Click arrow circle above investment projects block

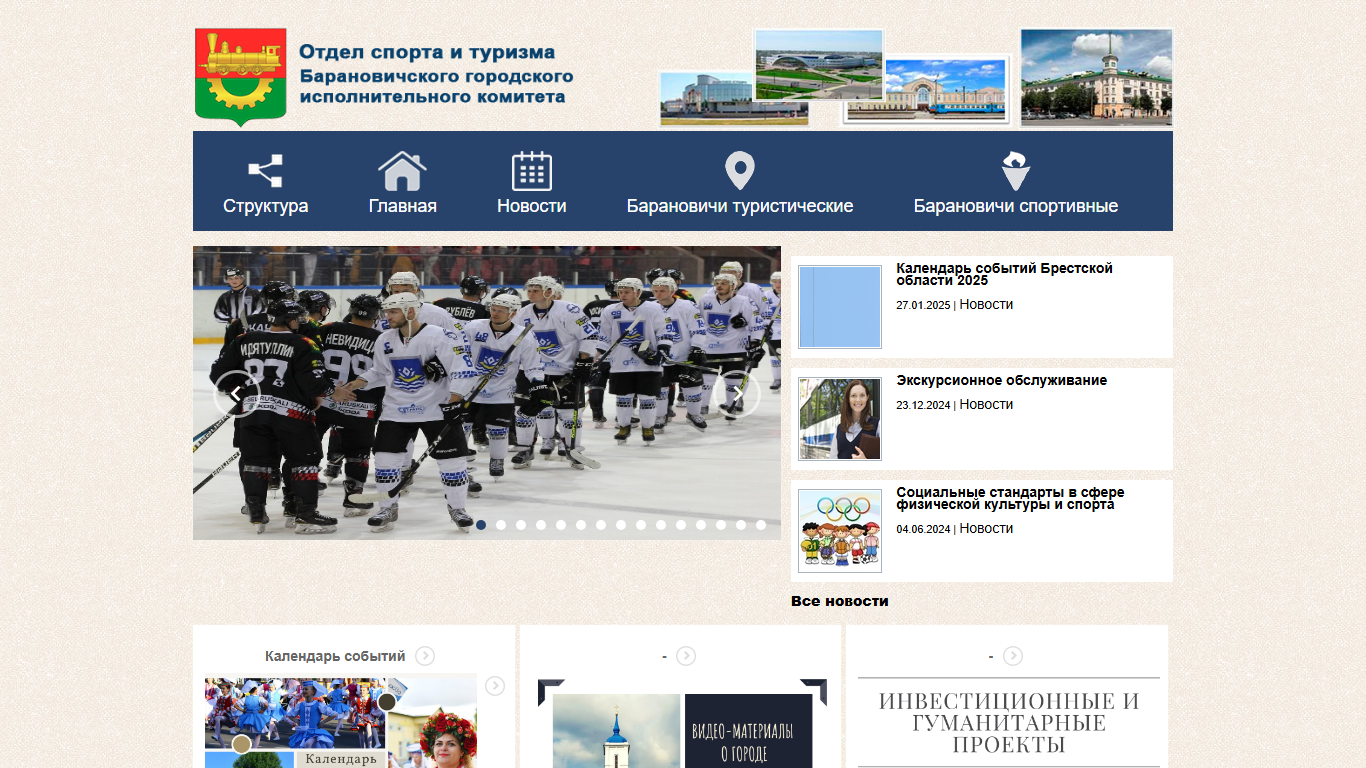pos(1013,656)
